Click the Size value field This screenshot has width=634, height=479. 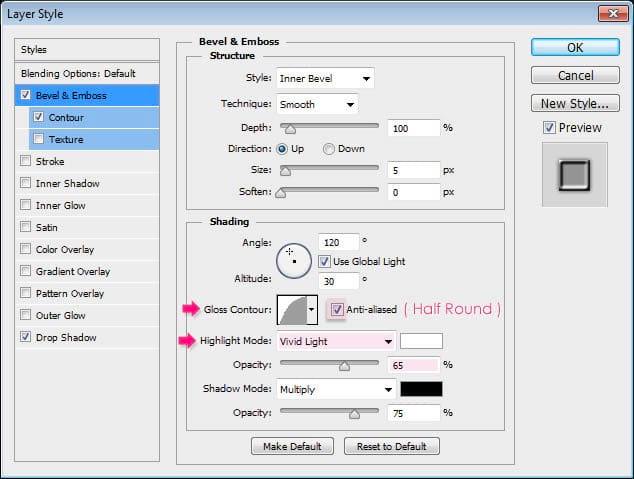tap(414, 170)
